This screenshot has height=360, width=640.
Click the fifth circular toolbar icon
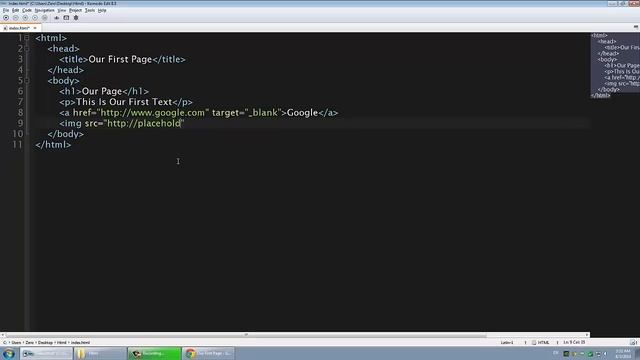[44, 18]
